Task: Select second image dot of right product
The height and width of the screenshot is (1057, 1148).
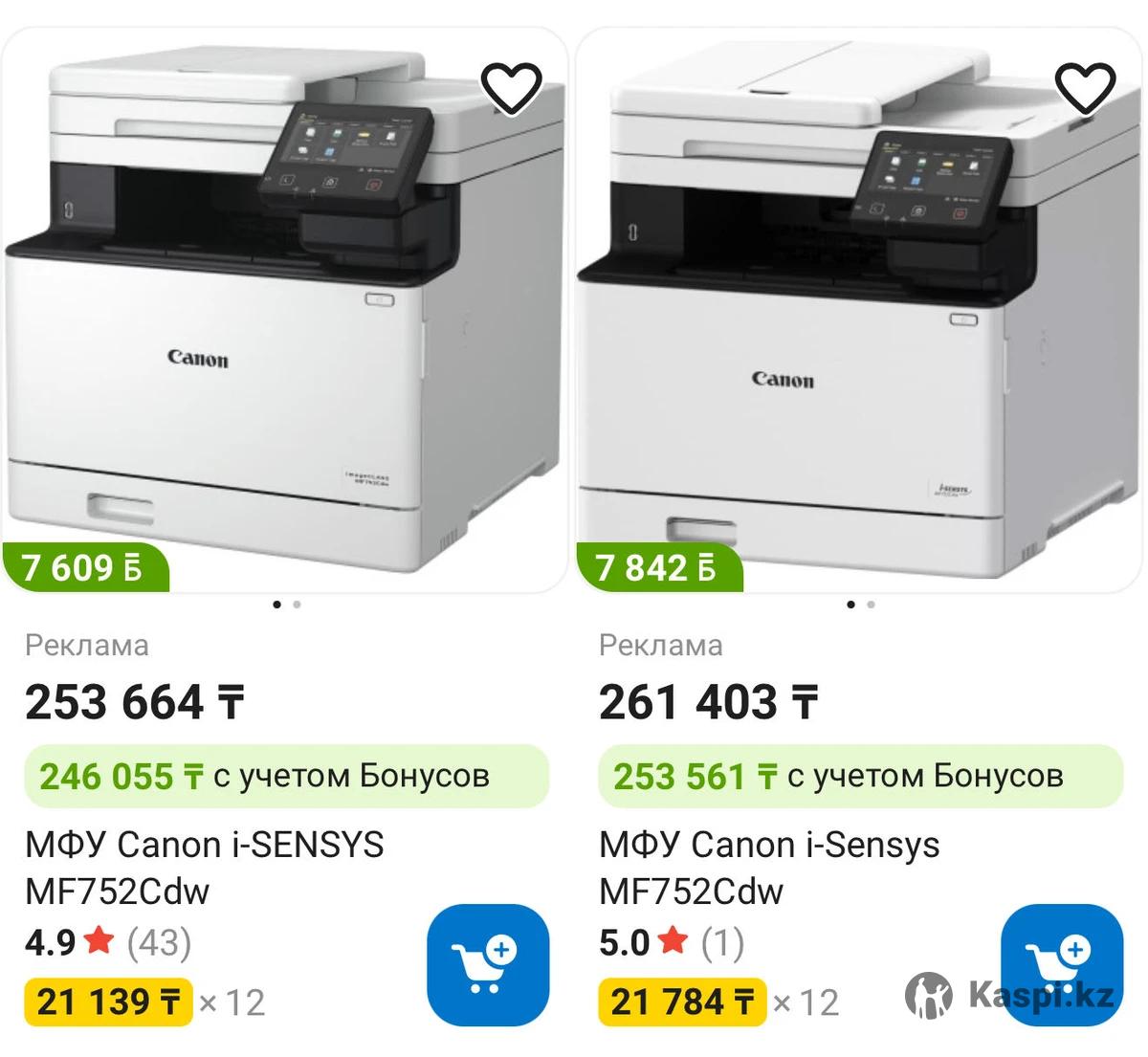Action: (871, 605)
